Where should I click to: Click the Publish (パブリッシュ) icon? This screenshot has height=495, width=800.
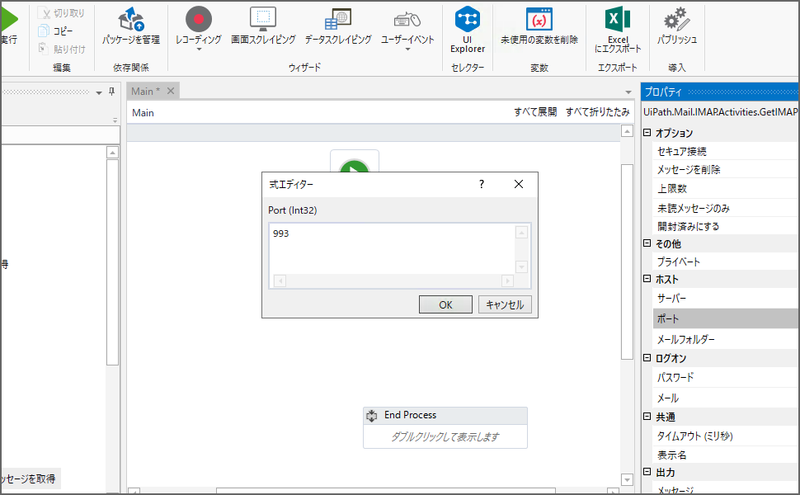[677, 19]
